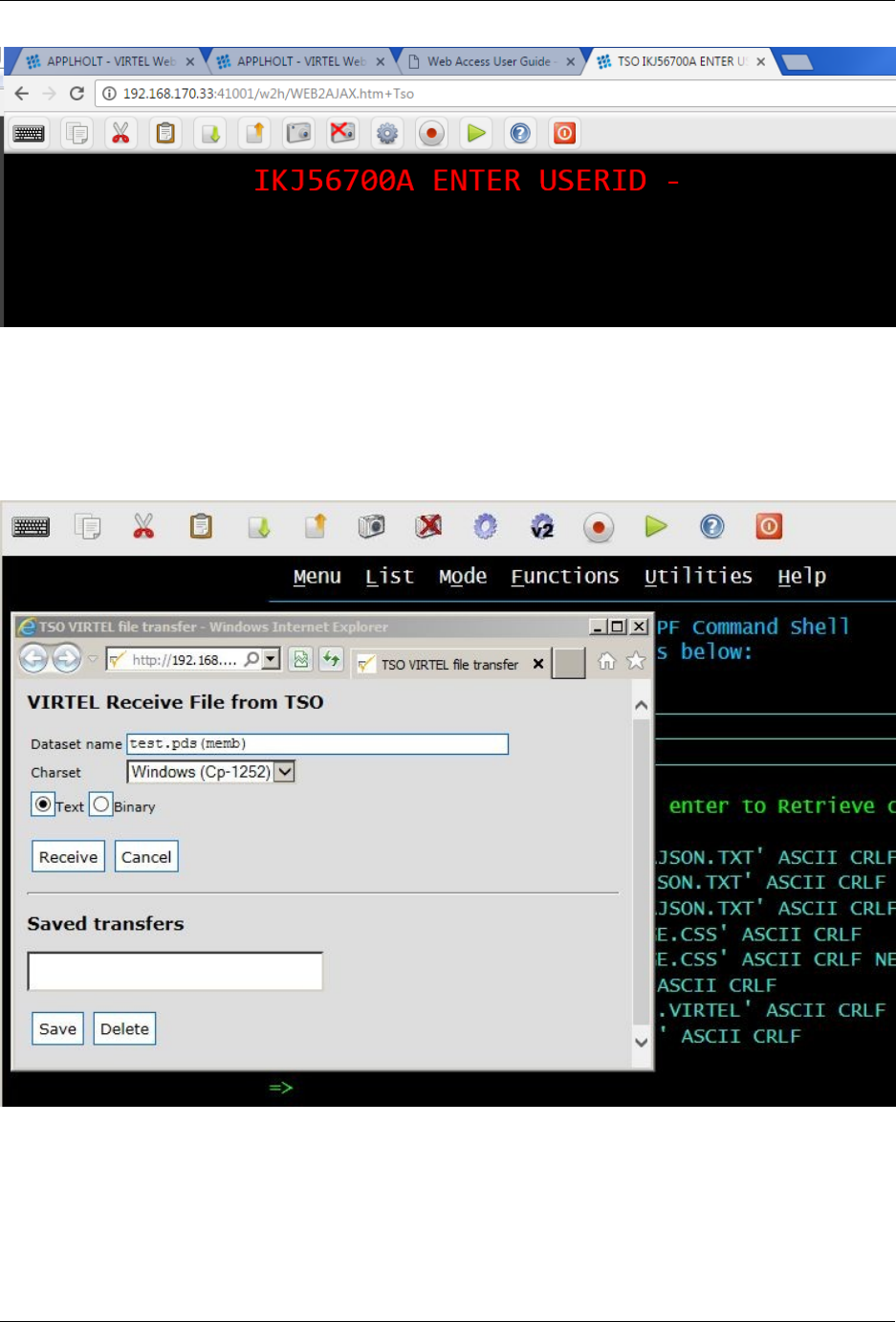Screen dimensions: 896x1322
Task: Click keyboard icon in upper VIRTEL toolbar
Action: pos(29,134)
